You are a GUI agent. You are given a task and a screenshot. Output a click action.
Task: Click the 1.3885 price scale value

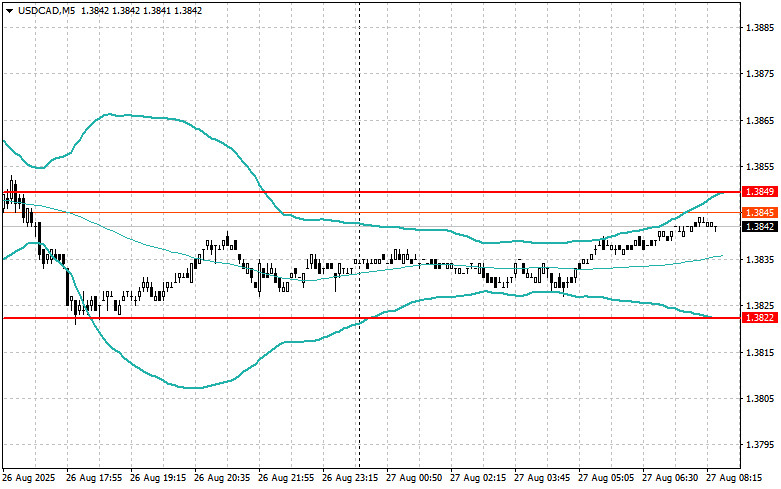click(760, 27)
